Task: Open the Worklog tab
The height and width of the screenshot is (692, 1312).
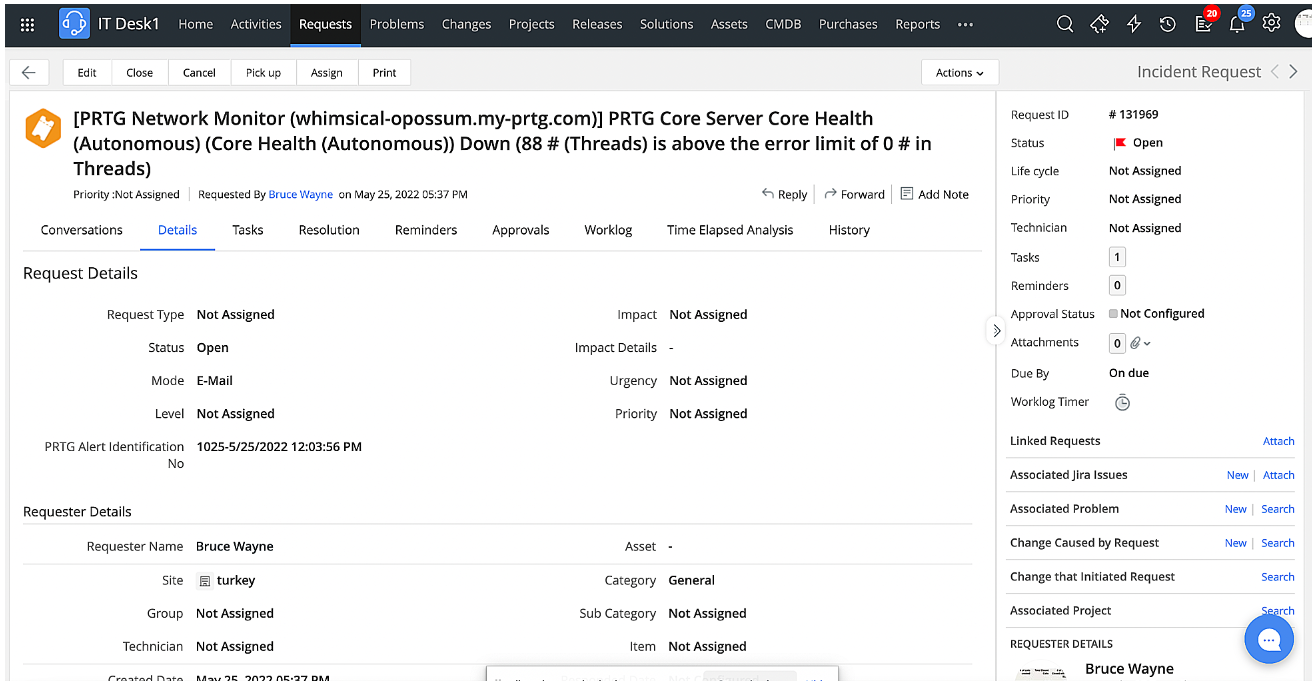Action: pyautogui.click(x=608, y=230)
